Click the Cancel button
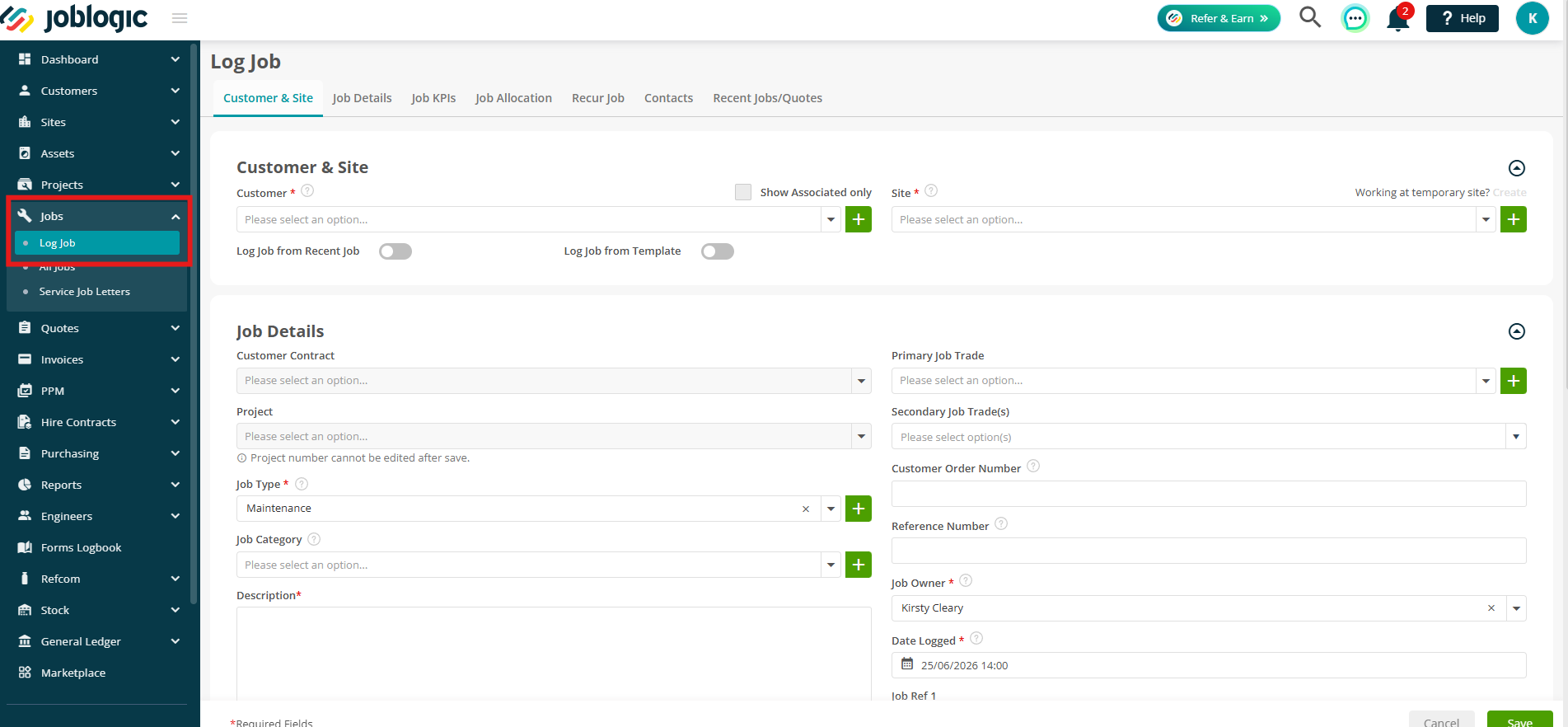This screenshot has width=1568, height=727. (1441, 720)
